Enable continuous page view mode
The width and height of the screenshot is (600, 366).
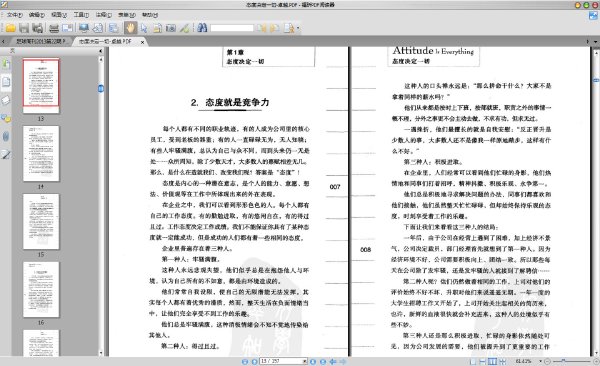point(483,361)
